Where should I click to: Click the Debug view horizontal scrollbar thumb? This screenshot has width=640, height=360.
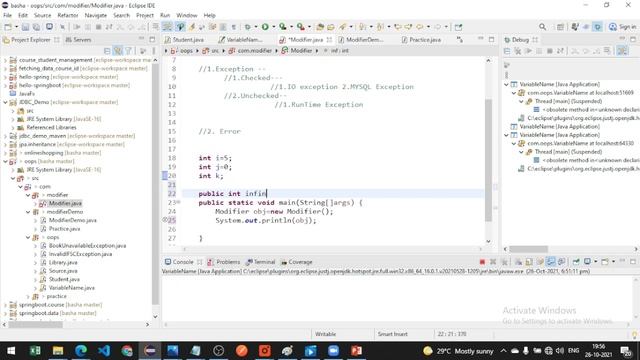(x=528, y=249)
